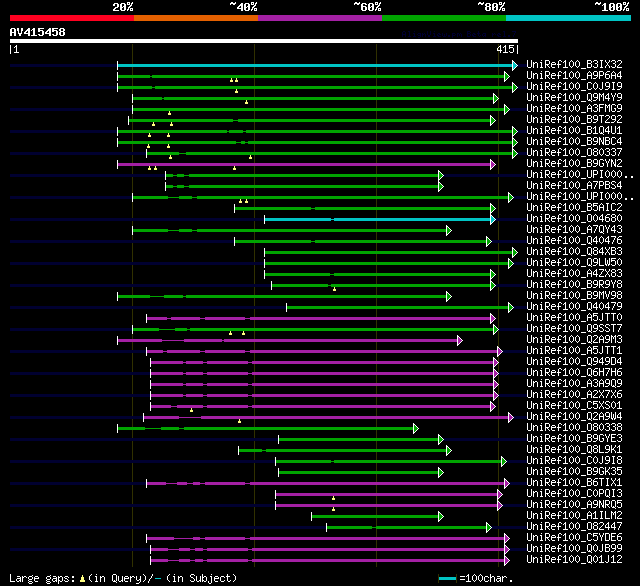Click the cyan ~100% identity scale segment
The width and height of the screenshot is (640, 586).
click(x=569, y=18)
